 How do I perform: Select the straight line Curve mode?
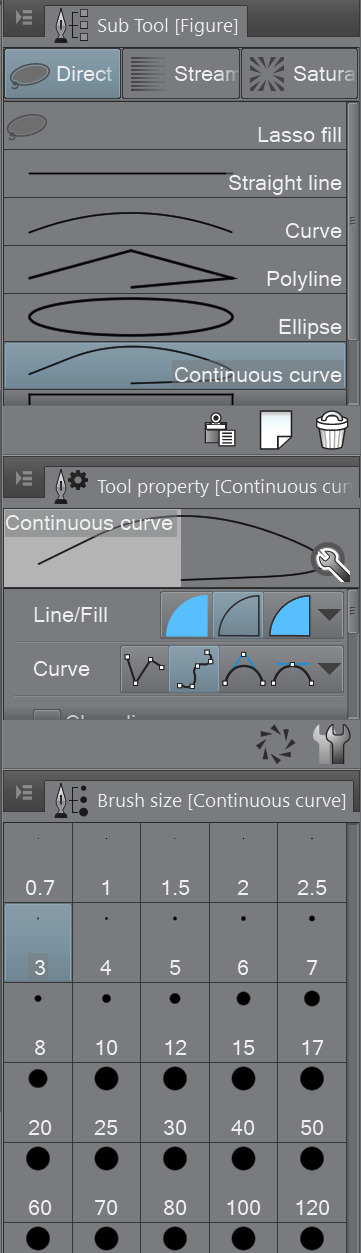[145, 669]
